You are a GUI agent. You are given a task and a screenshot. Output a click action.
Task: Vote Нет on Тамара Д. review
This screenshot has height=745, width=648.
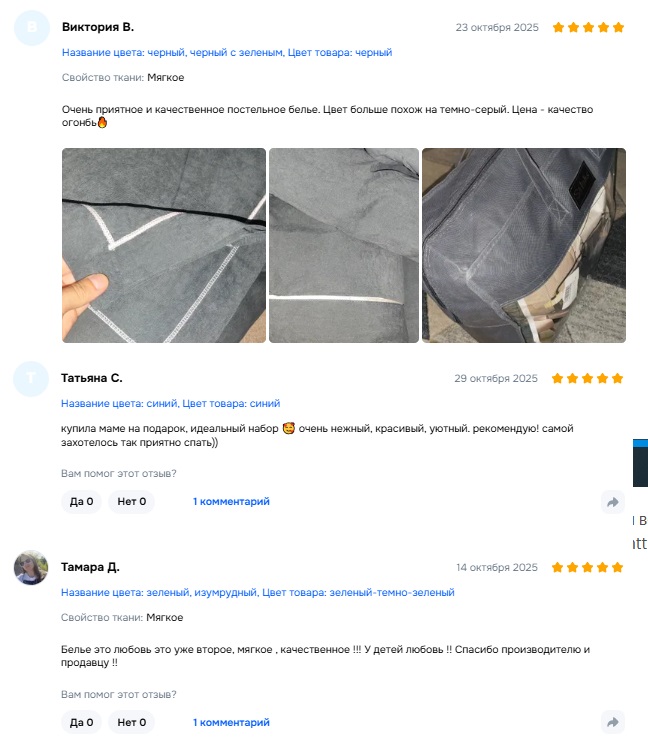(x=132, y=722)
